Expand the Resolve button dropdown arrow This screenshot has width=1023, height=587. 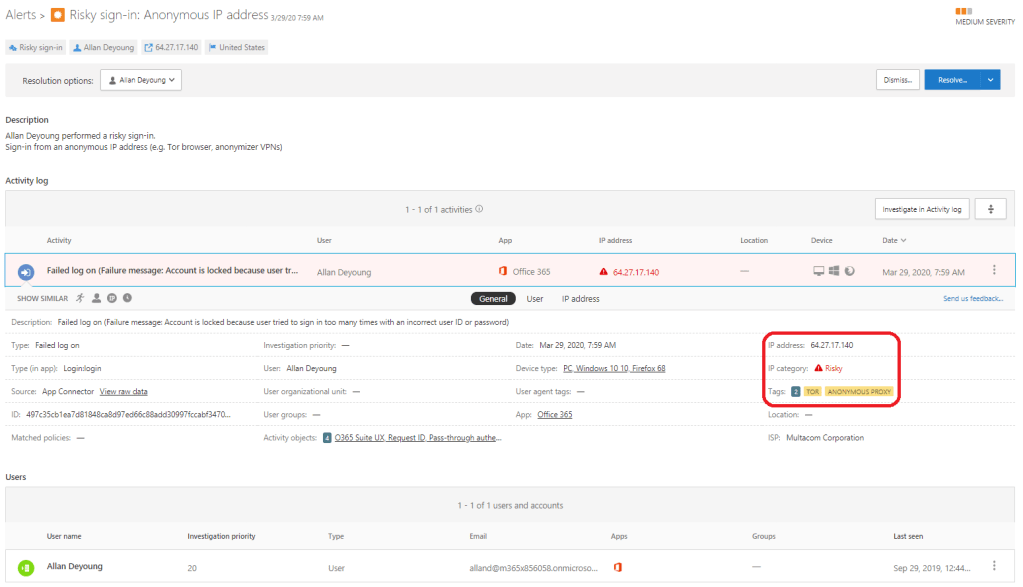989,80
